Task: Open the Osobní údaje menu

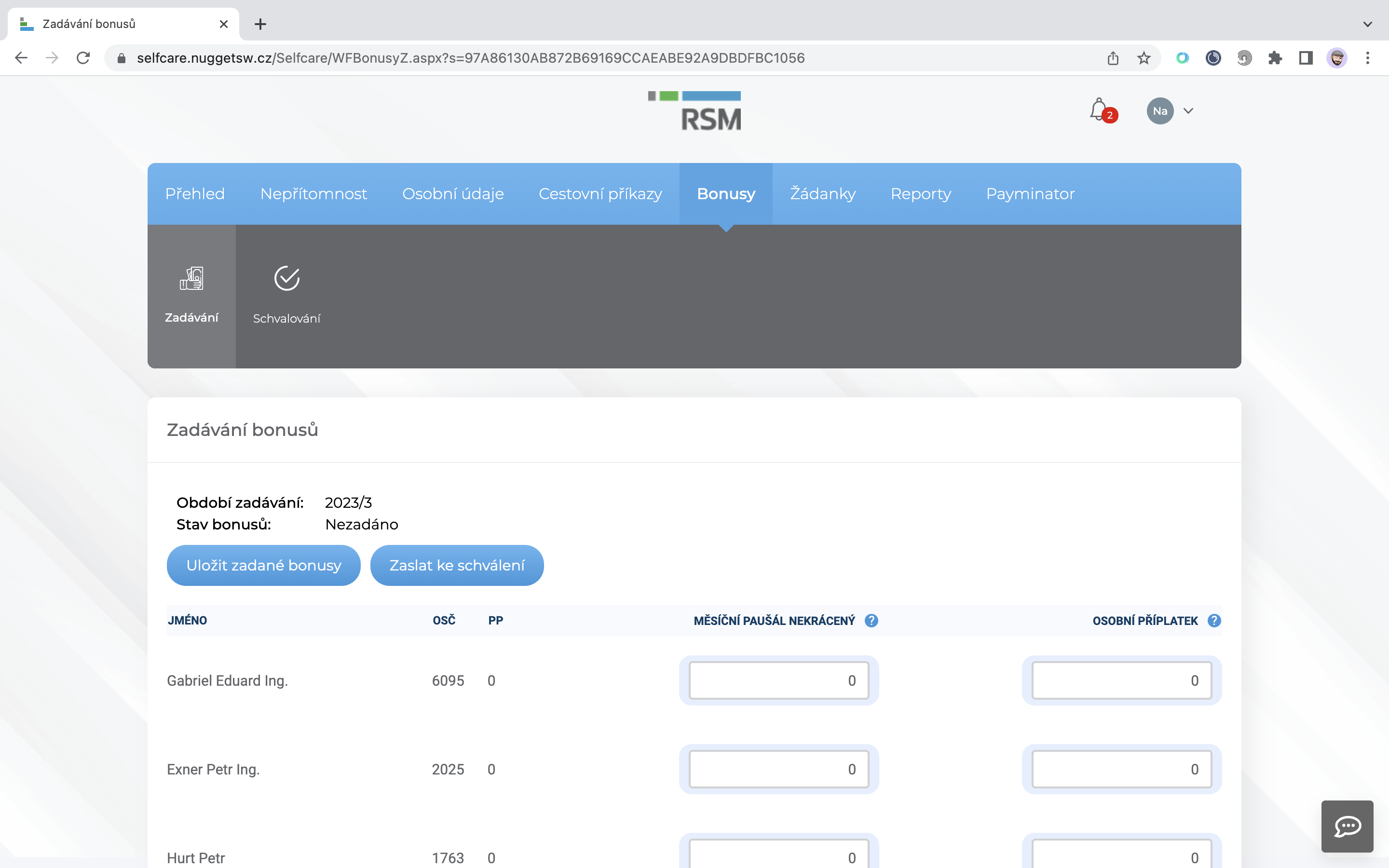Action: tap(453, 194)
